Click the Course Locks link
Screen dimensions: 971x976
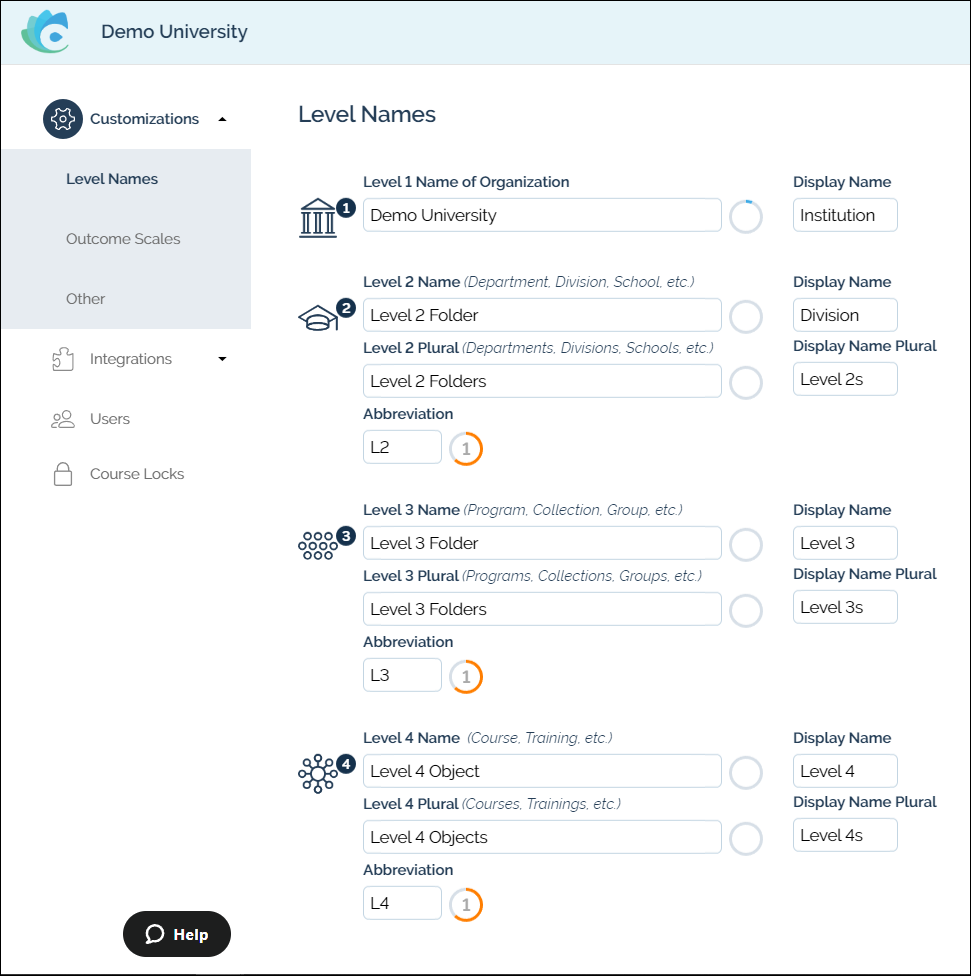pos(137,474)
